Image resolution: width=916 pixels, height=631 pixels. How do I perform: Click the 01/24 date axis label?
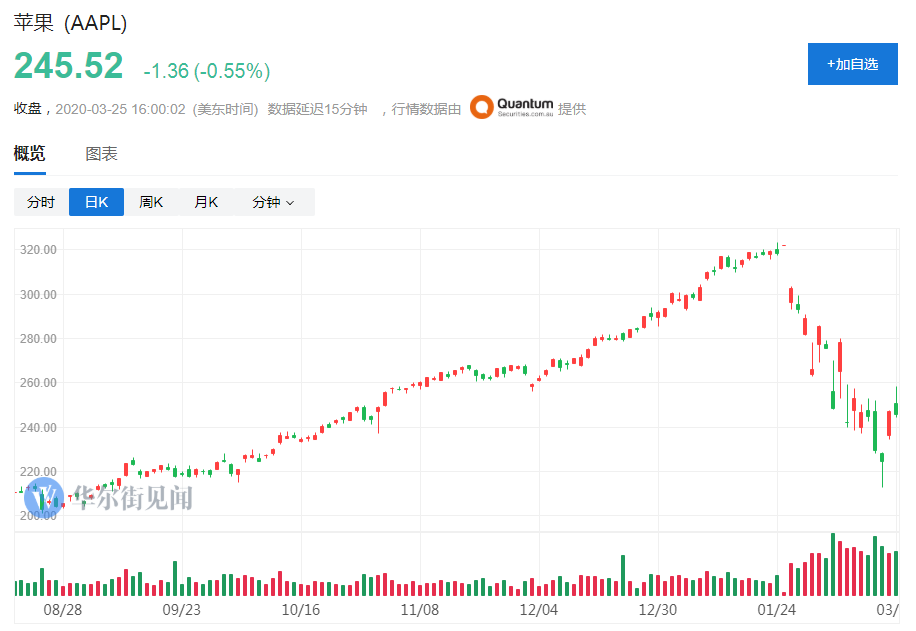[777, 610]
